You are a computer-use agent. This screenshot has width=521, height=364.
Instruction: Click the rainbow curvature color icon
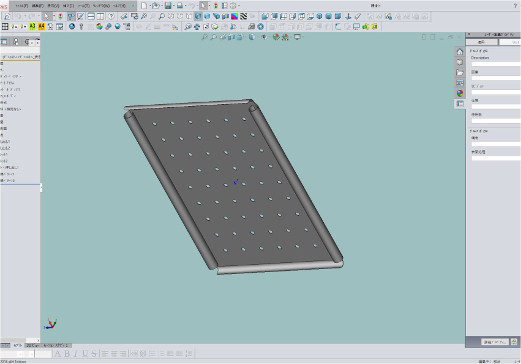[235, 16]
